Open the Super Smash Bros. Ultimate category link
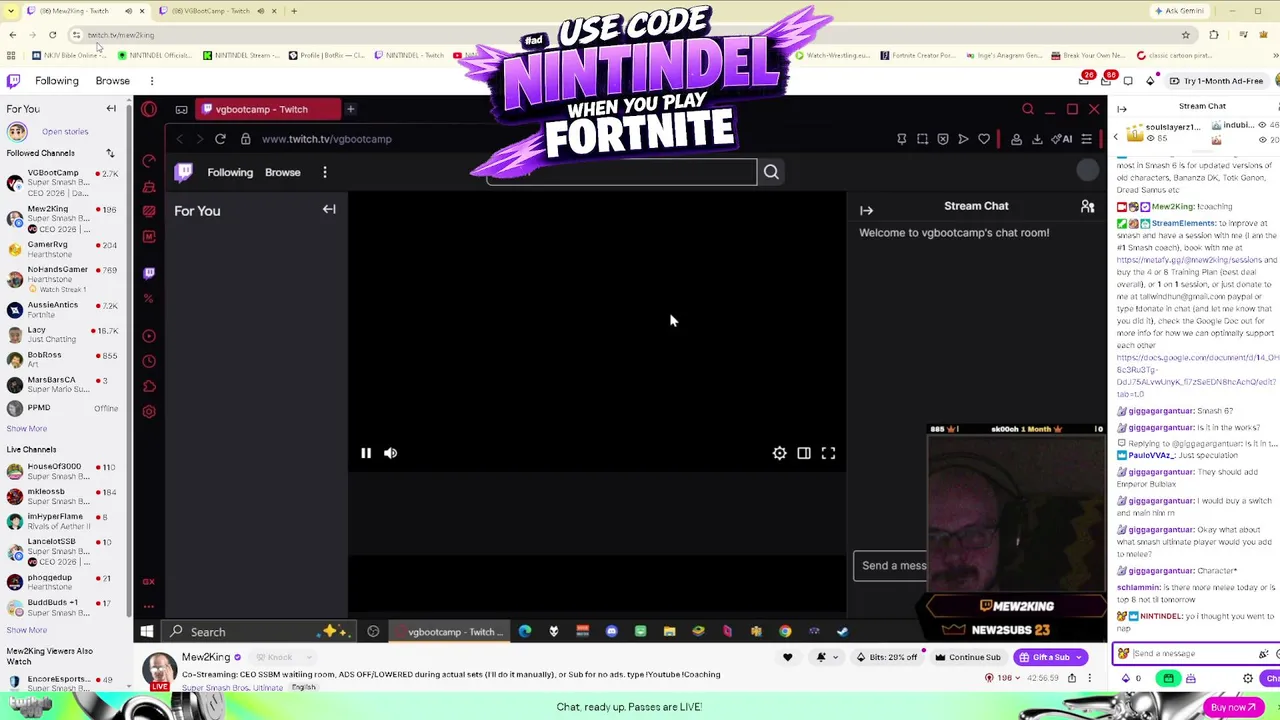 [232, 687]
